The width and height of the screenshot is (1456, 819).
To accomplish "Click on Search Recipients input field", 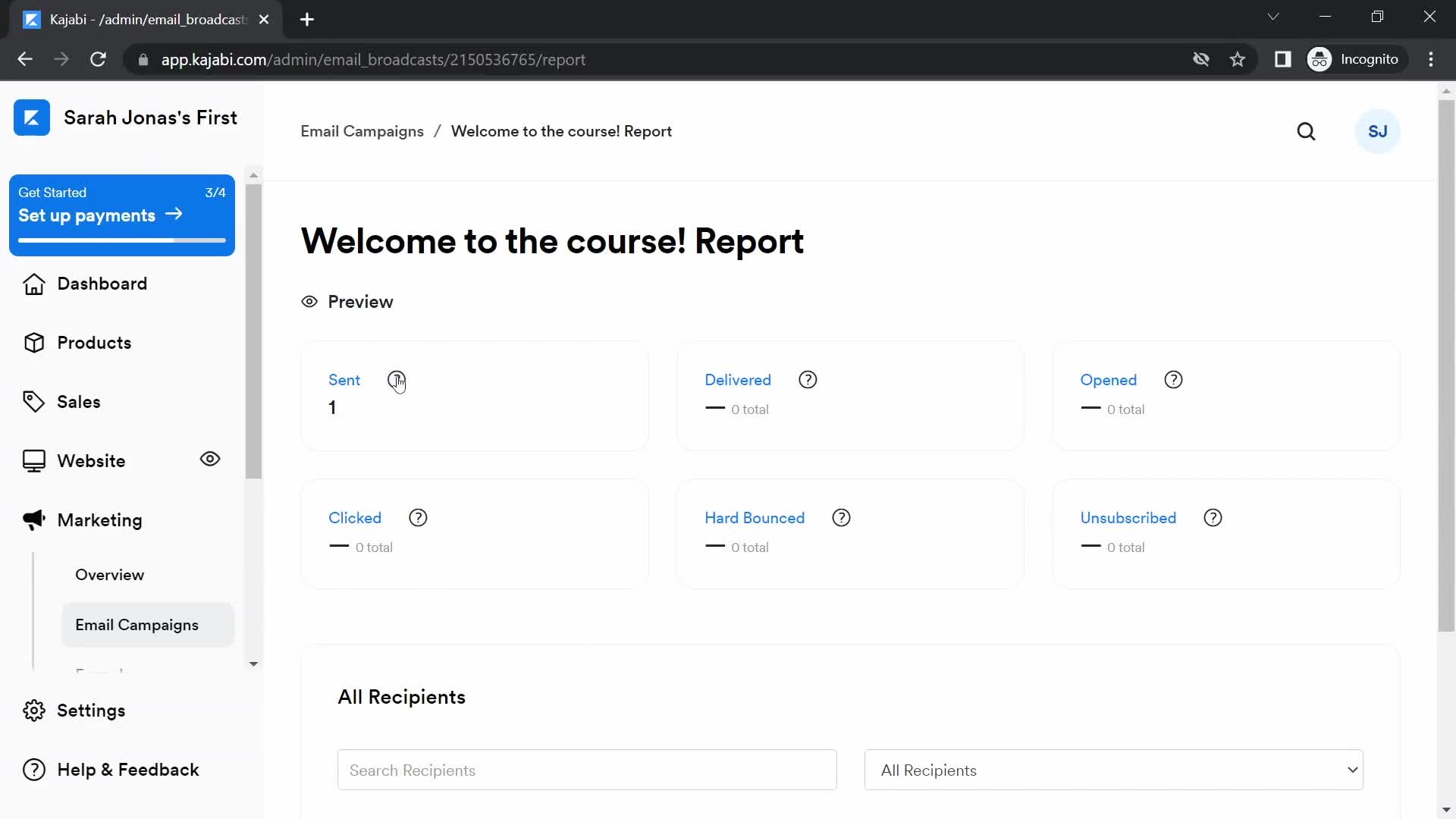I will pyautogui.click(x=586, y=770).
